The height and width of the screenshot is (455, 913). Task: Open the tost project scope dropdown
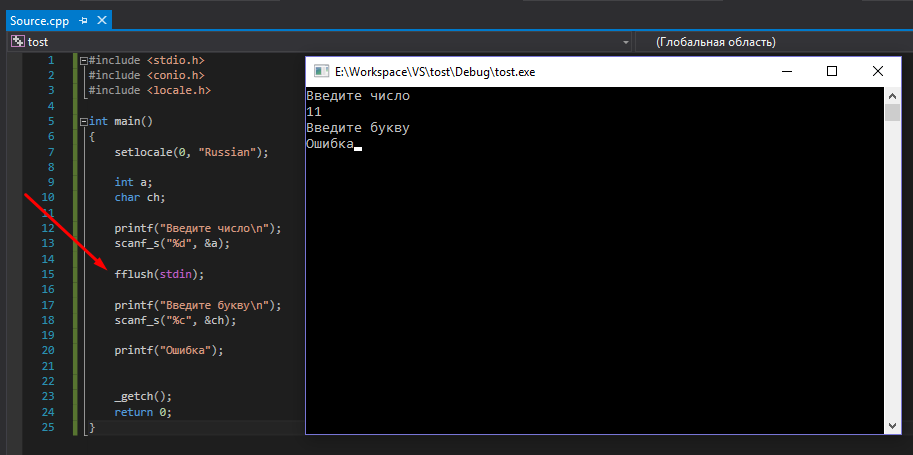[x=625, y=43]
